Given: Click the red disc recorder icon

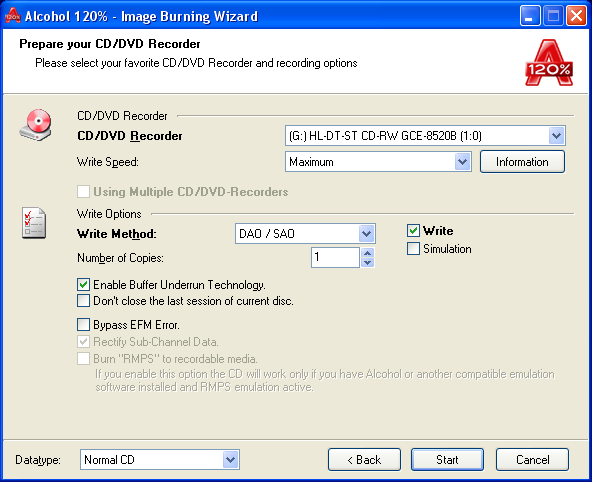Looking at the screenshot, I should tap(35, 125).
